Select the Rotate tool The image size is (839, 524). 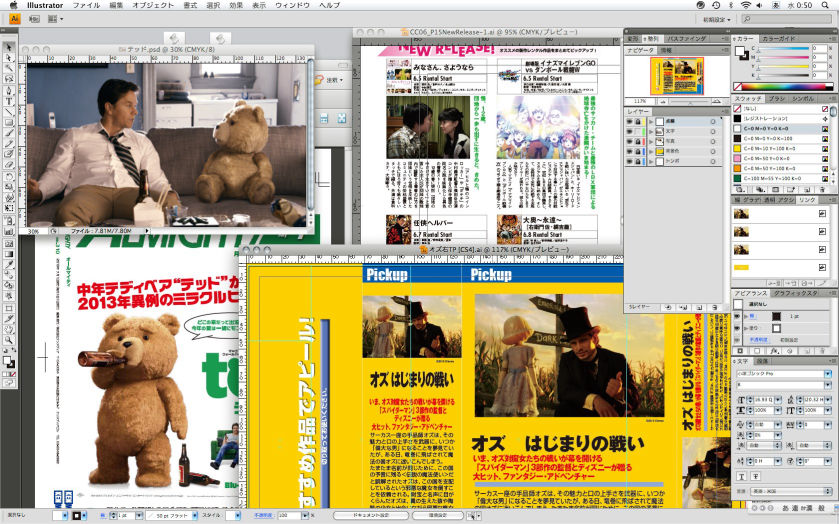9,177
